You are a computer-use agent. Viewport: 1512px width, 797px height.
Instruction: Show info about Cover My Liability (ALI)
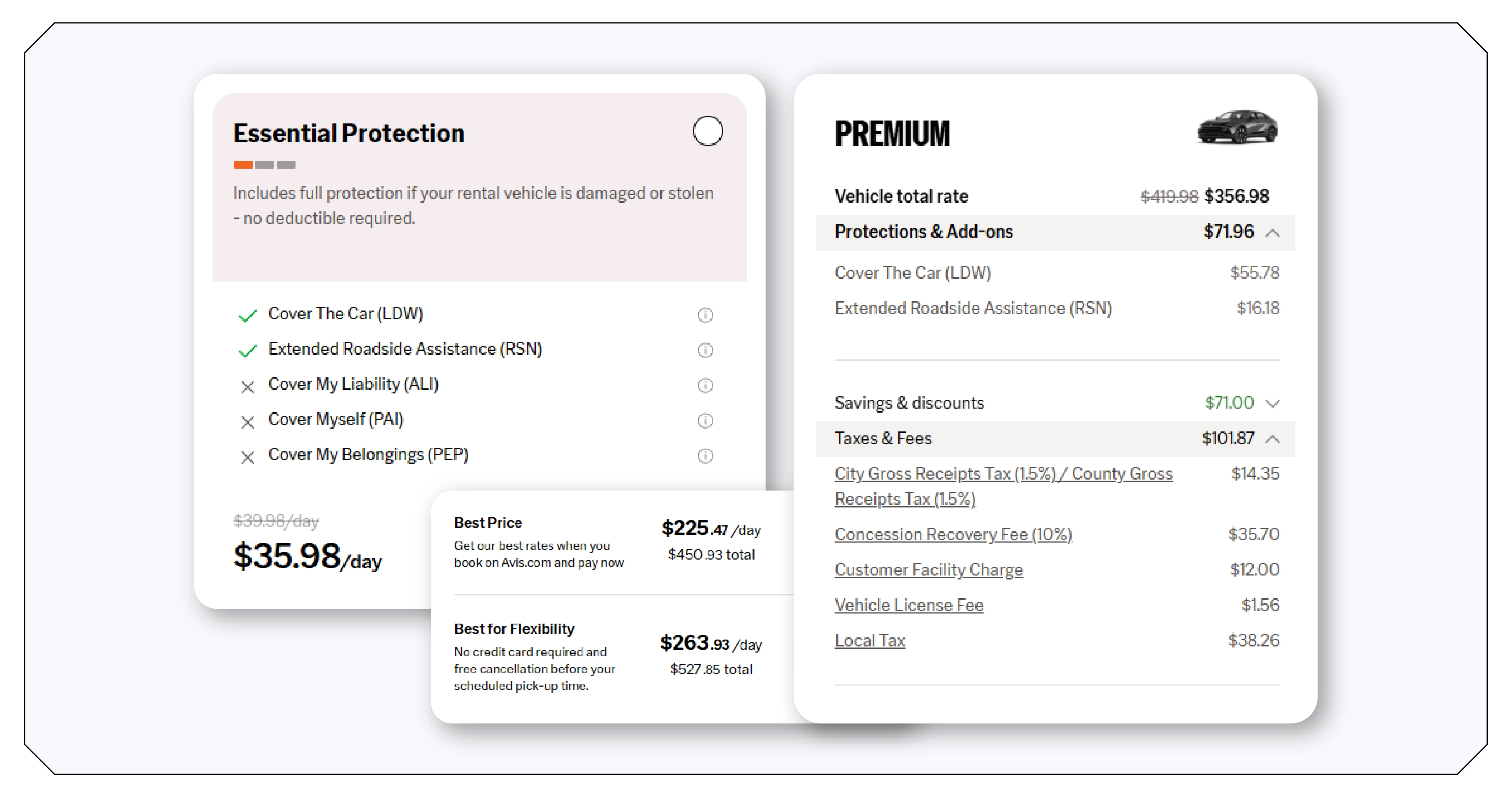click(705, 385)
